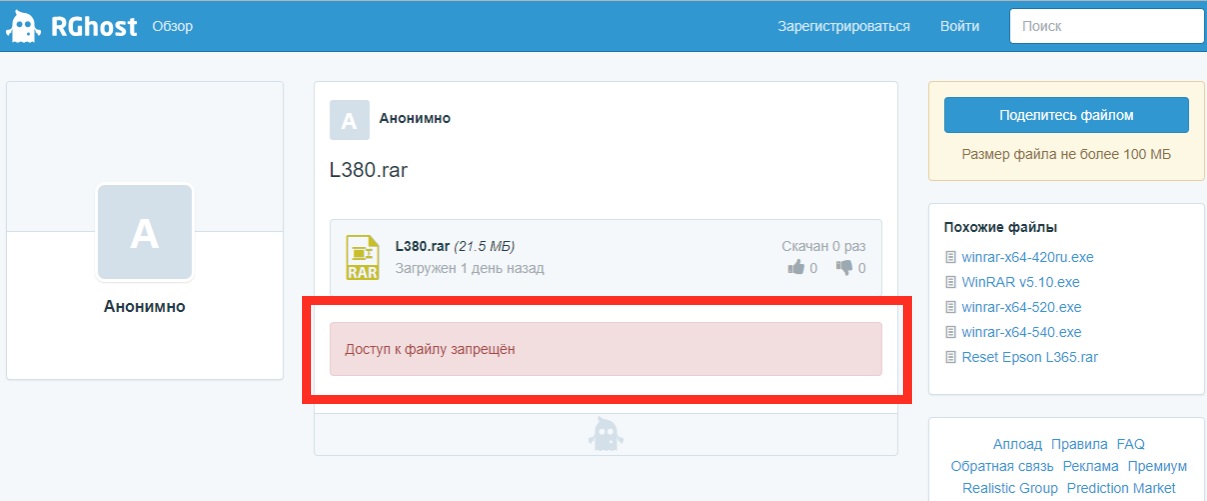Viewport: 1207px width, 501px height.
Task: Open the Reset Epson L365.rar link
Action: coord(1029,357)
